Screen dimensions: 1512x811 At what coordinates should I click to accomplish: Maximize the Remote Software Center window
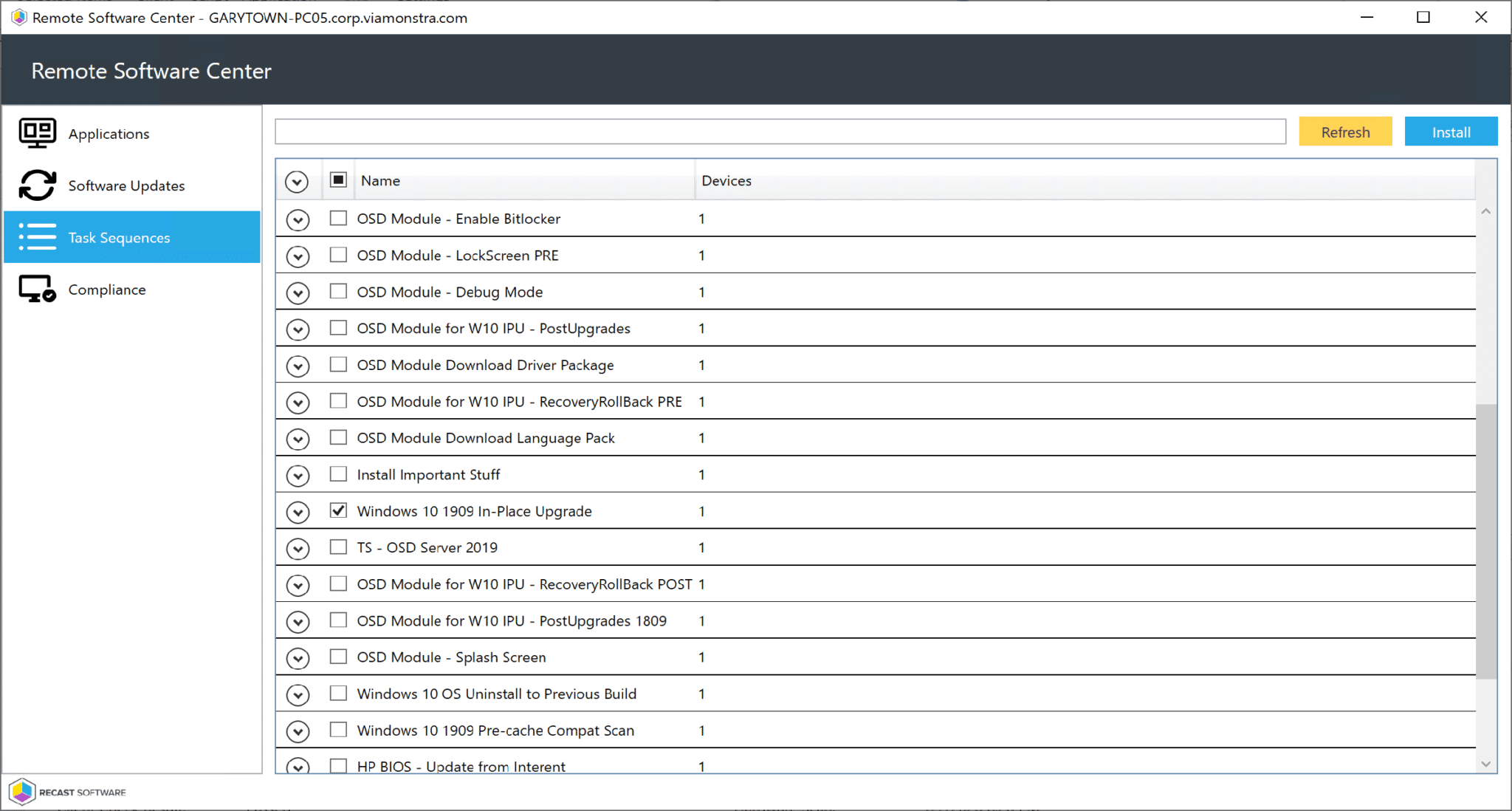(x=1423, y=17)
